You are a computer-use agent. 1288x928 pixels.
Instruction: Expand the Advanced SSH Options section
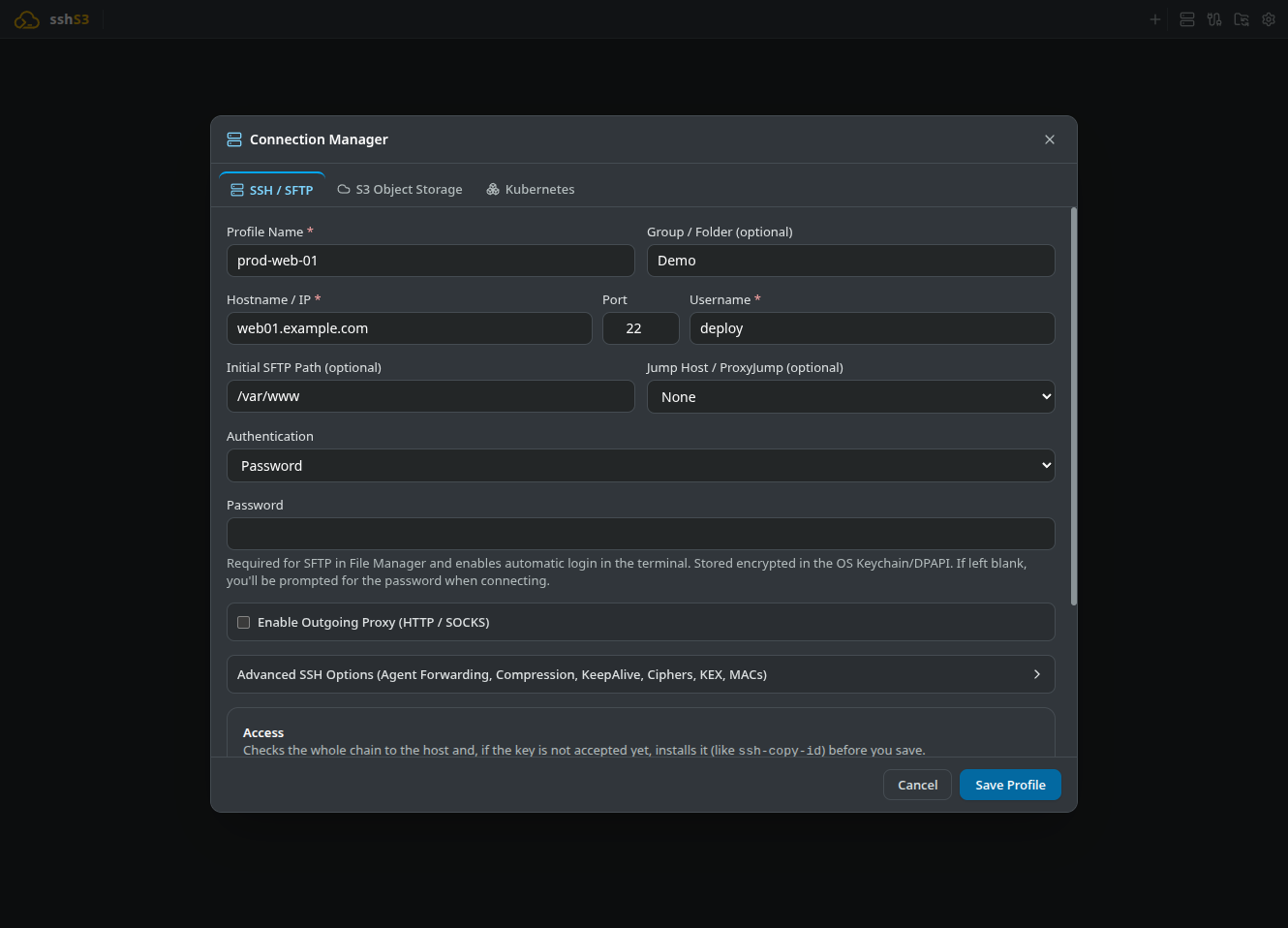641,674
